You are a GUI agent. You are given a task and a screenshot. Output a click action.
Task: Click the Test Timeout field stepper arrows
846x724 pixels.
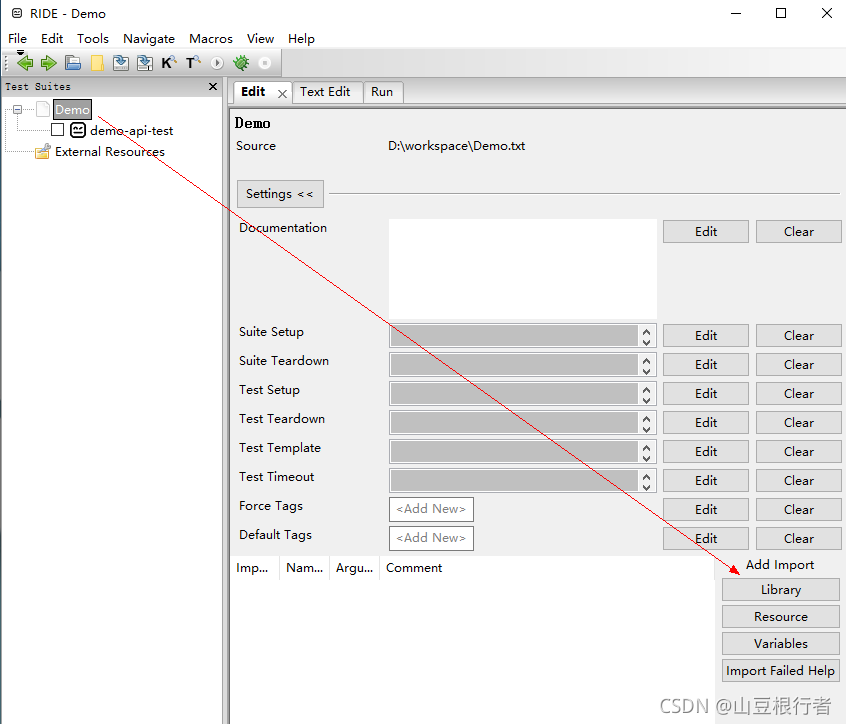pos(646,481)
